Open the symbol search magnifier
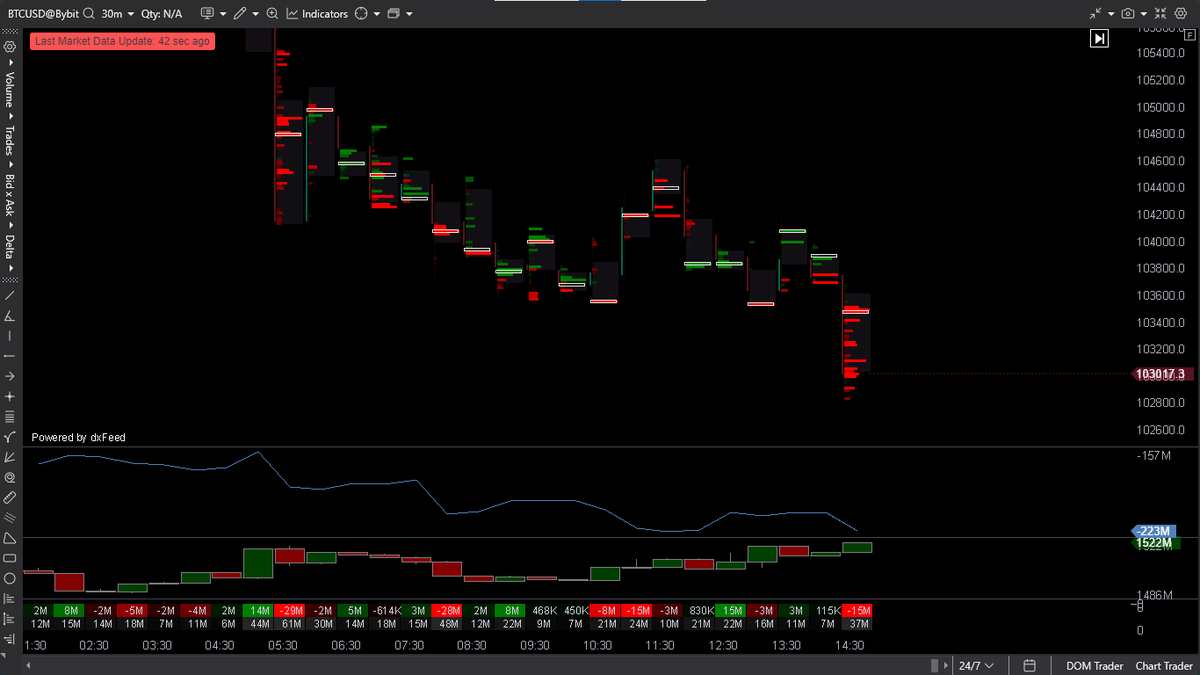This screenshot has width=1200, height=675. click(88, 13)
